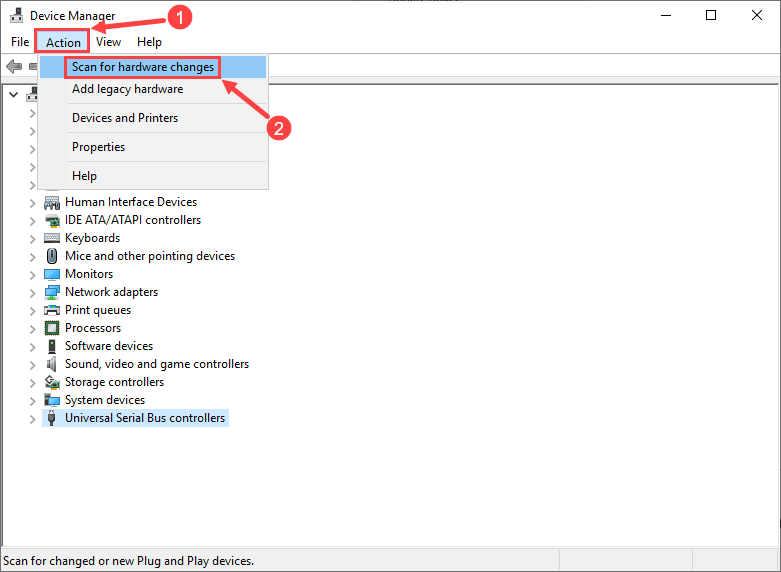Click the Network adapters icon
The height and width of the screenshot is (572, 781).
(52, 292)
